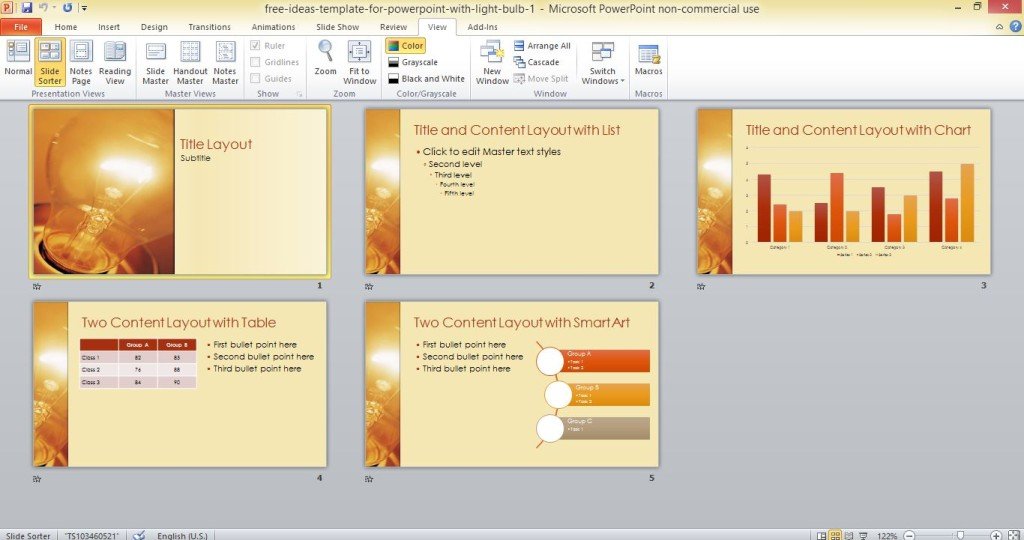
Task: Select slide 5 Layout with SmartArt thumbnail
Action: coord(512,384)
